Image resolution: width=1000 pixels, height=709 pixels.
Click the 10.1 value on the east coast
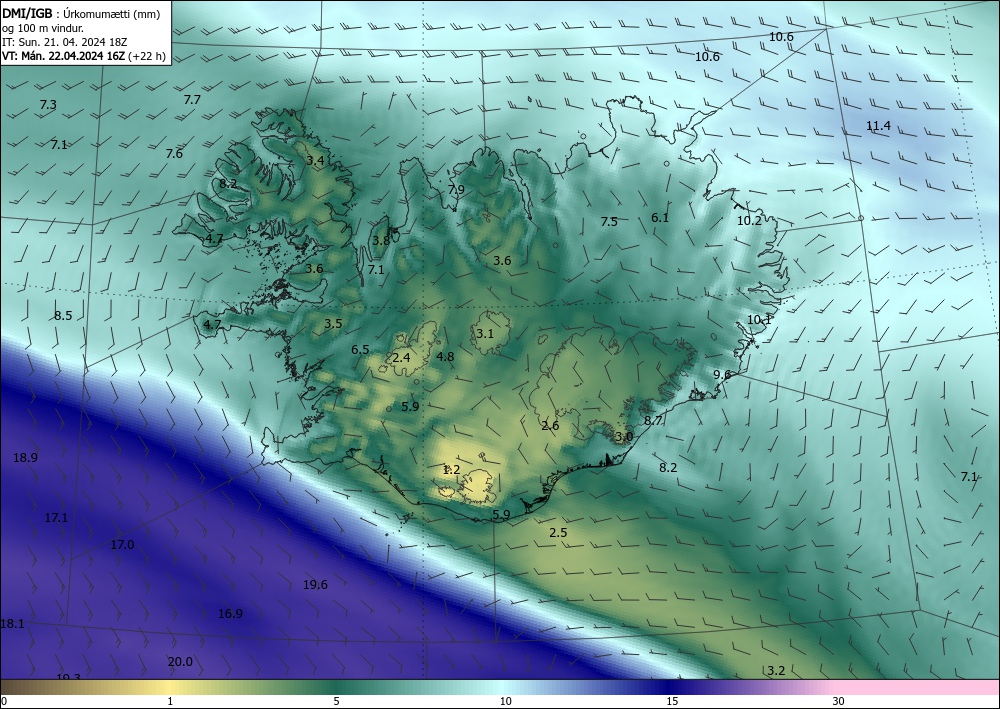tap(760, 319)
